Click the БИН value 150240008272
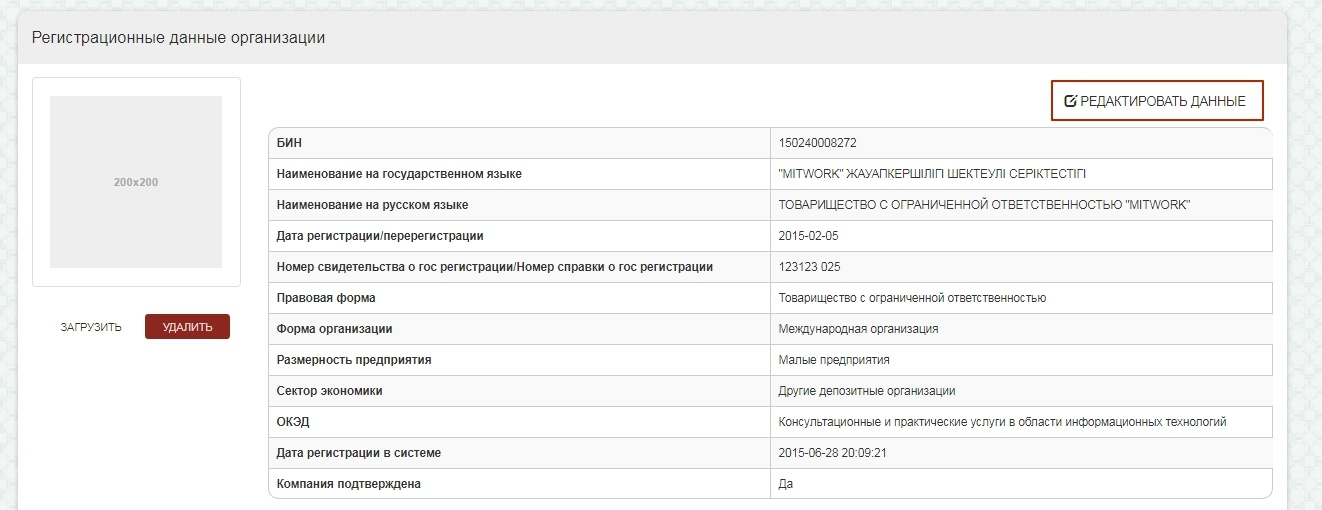This screenshot has width=1322, height=510. 817,143
